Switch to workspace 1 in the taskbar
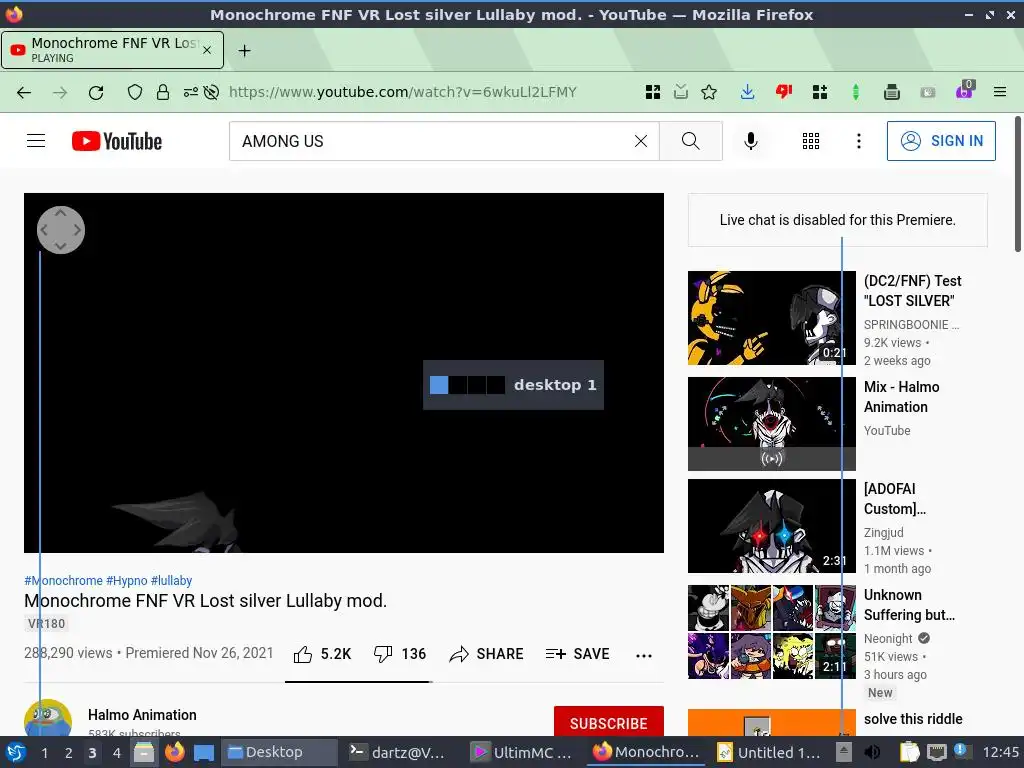 point(44,753)
